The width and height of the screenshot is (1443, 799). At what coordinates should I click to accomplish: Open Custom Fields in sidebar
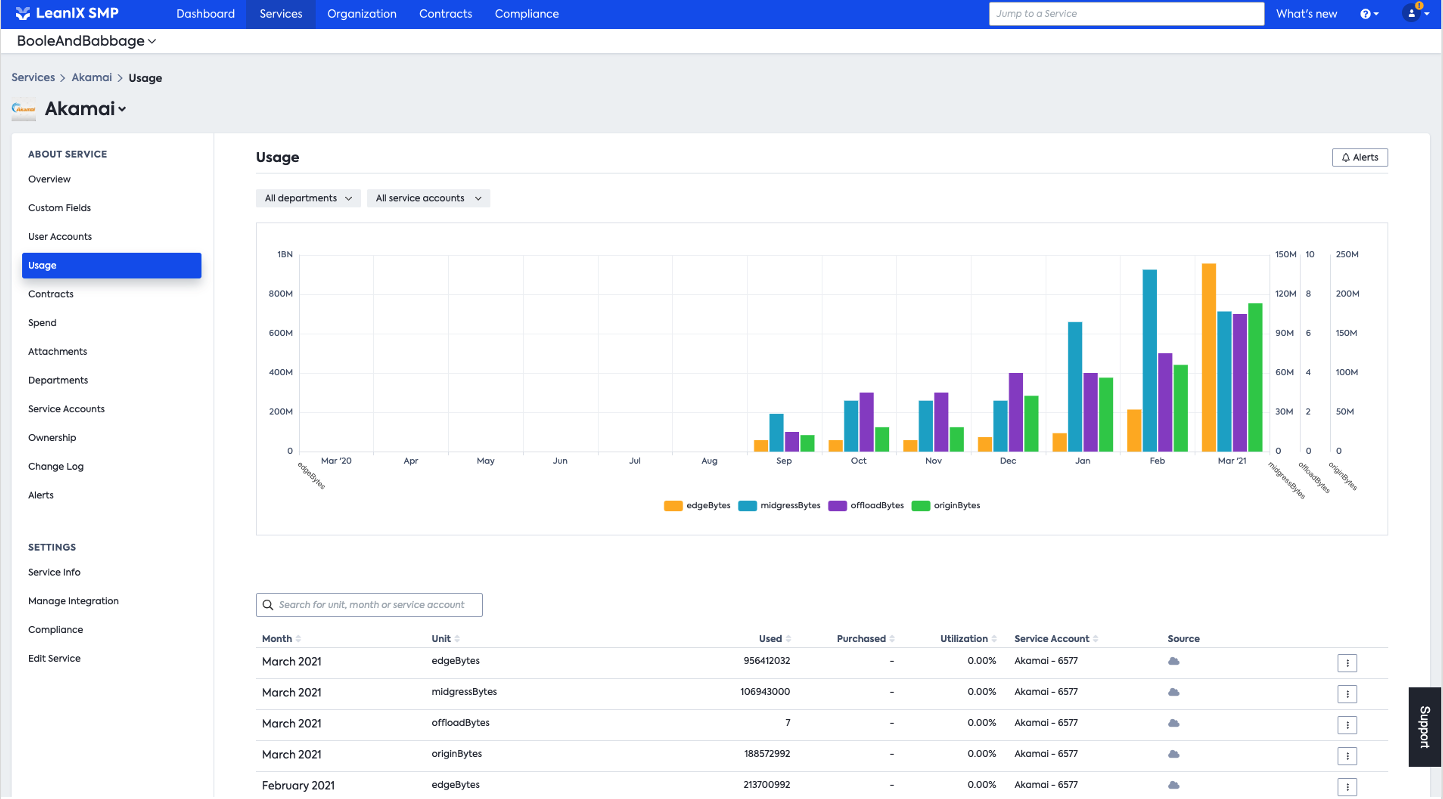point(60,208)
